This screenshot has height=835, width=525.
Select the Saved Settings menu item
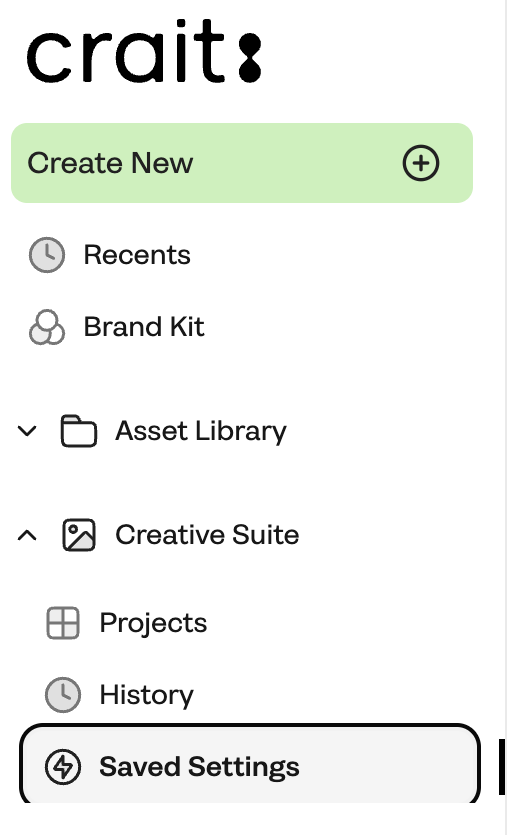[250, 766]
